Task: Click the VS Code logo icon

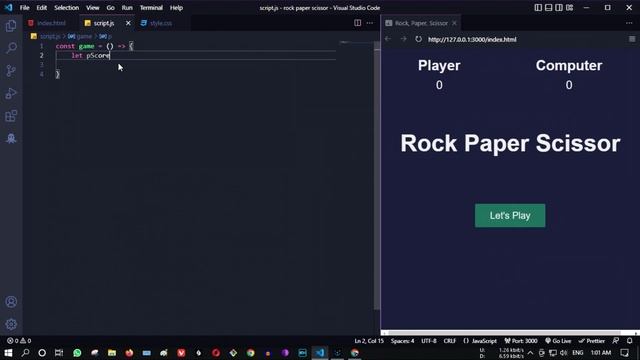Action: click(8, 7)
